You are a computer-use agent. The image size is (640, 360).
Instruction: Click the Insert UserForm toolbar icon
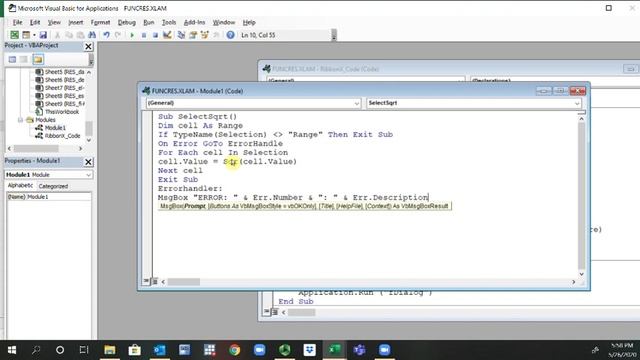coord(26,35)
